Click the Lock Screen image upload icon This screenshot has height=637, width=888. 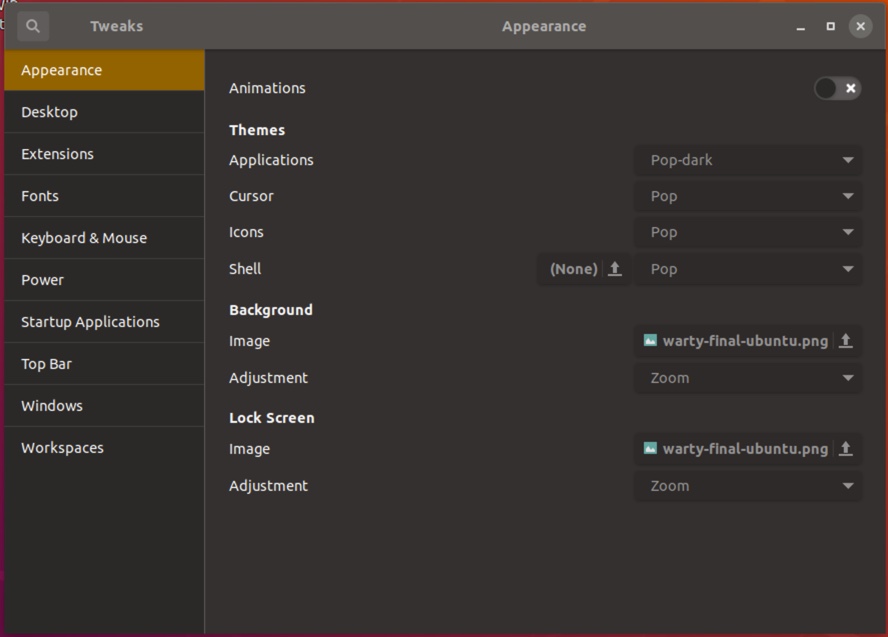(x=845, y=449)
